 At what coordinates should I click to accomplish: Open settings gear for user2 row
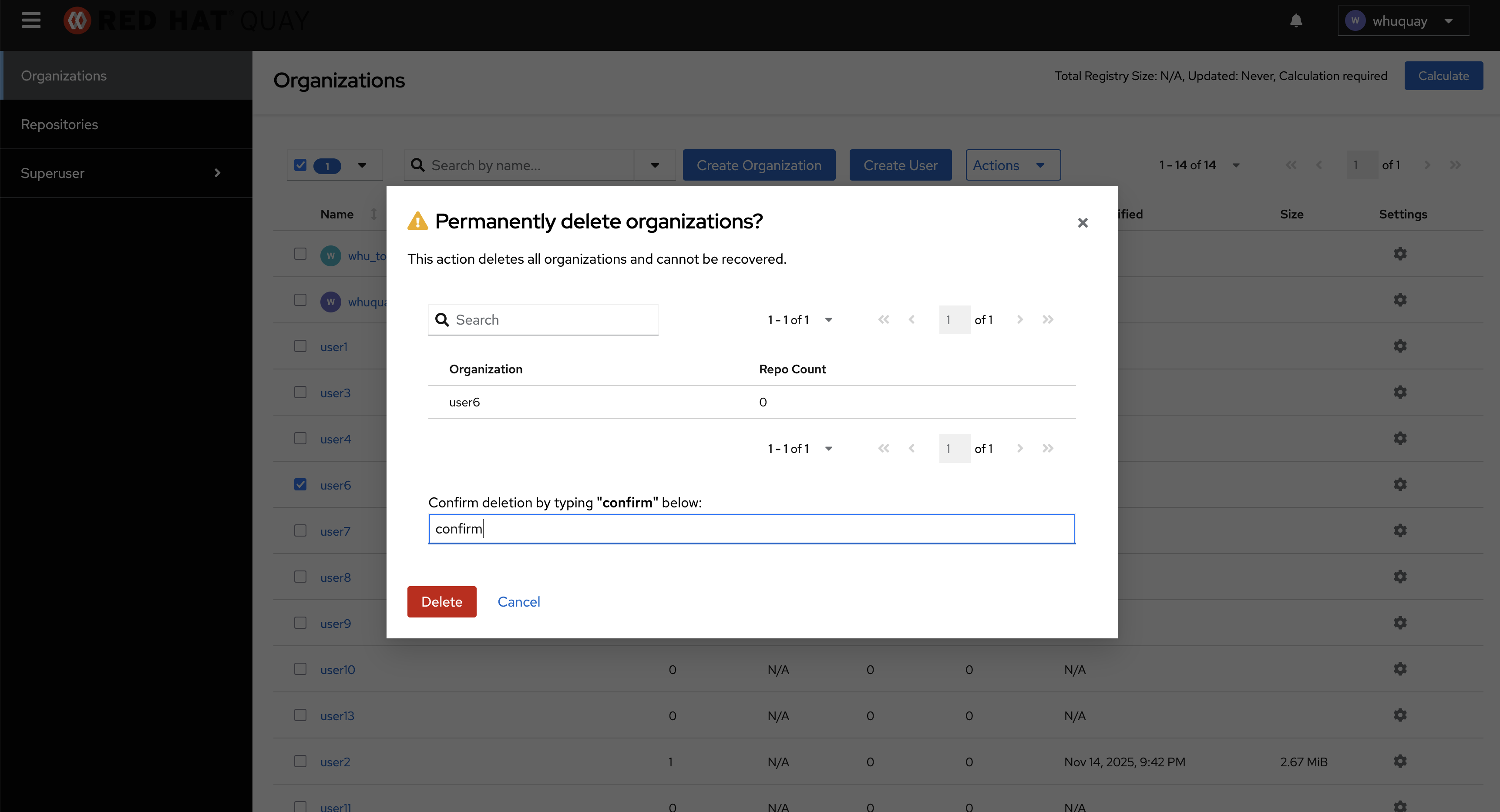tap(1400, 761)
